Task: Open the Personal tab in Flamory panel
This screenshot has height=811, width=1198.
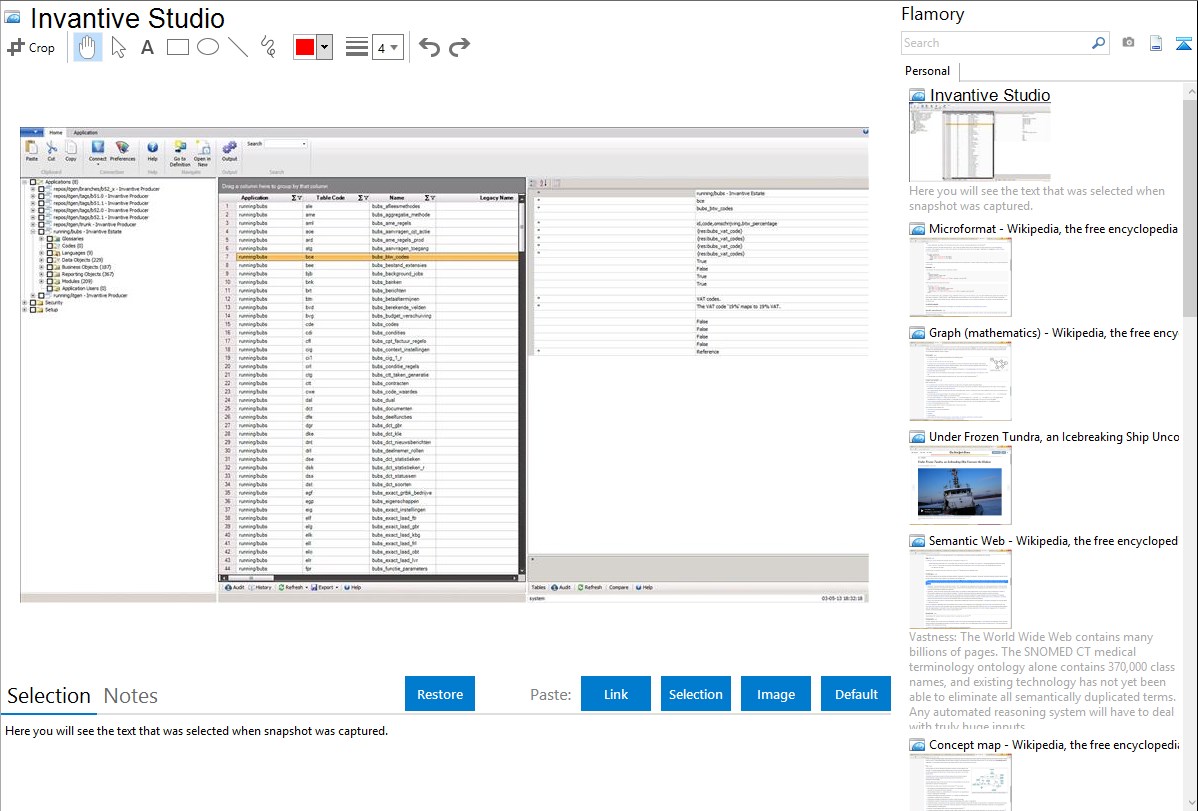Action: coord(927,71)
